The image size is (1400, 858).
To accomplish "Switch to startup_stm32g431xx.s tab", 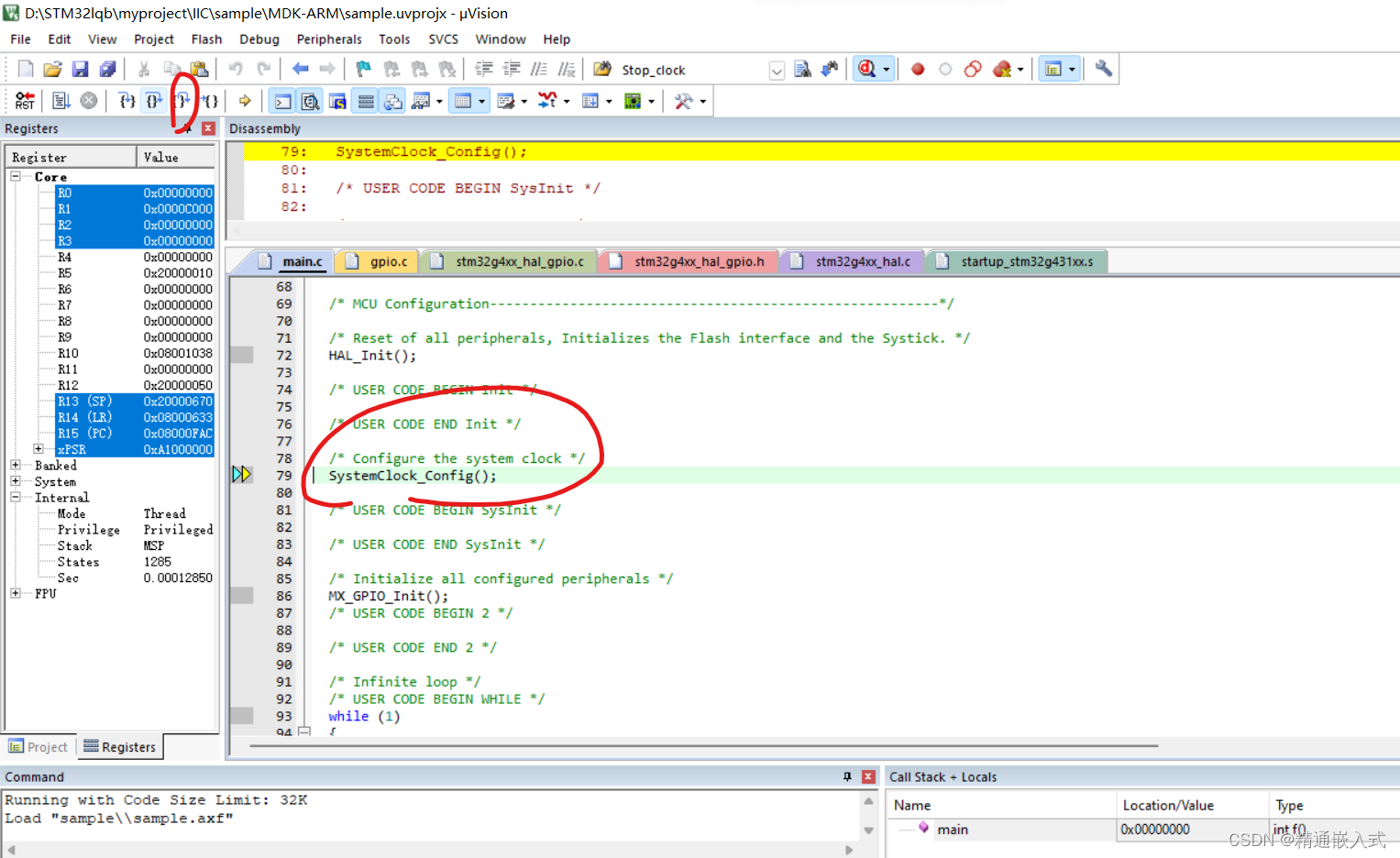I will 1017,261.
